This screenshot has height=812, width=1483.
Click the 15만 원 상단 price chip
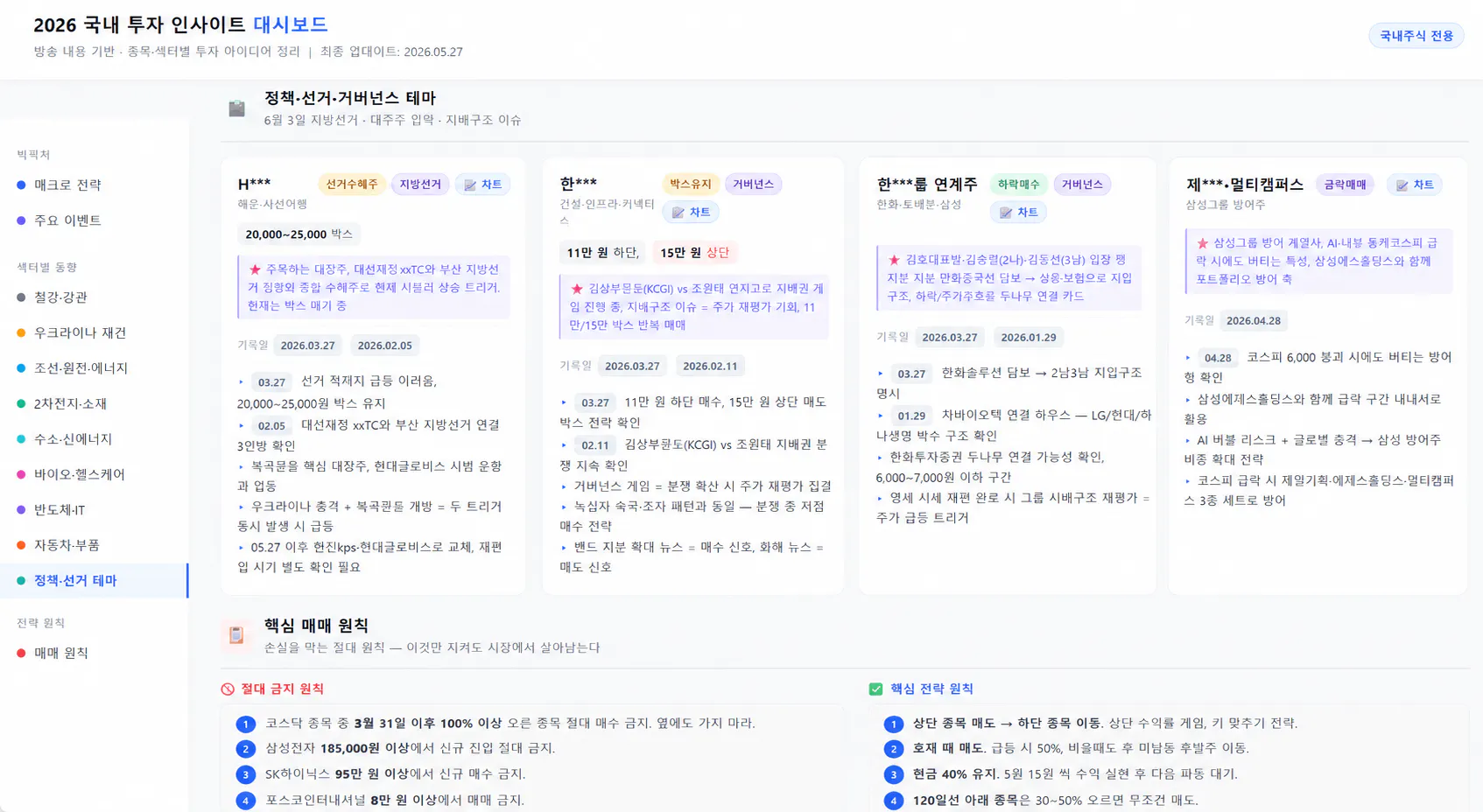tap(694, 253)
